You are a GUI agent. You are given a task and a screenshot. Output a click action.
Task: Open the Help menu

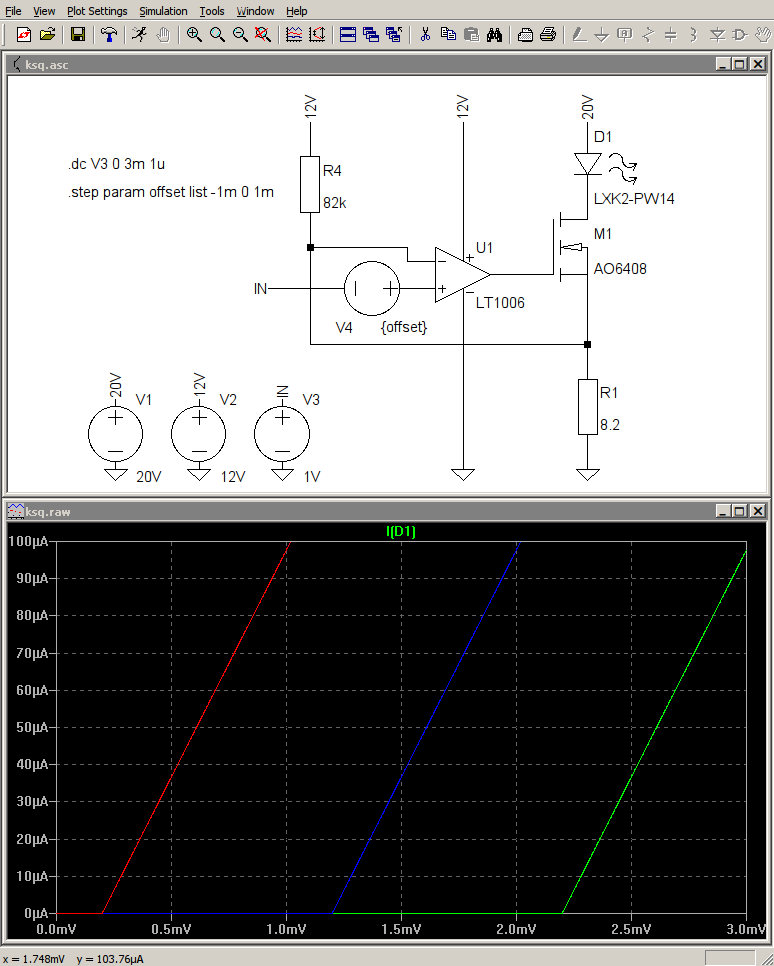pyautogui.click(x=296, y=11)
